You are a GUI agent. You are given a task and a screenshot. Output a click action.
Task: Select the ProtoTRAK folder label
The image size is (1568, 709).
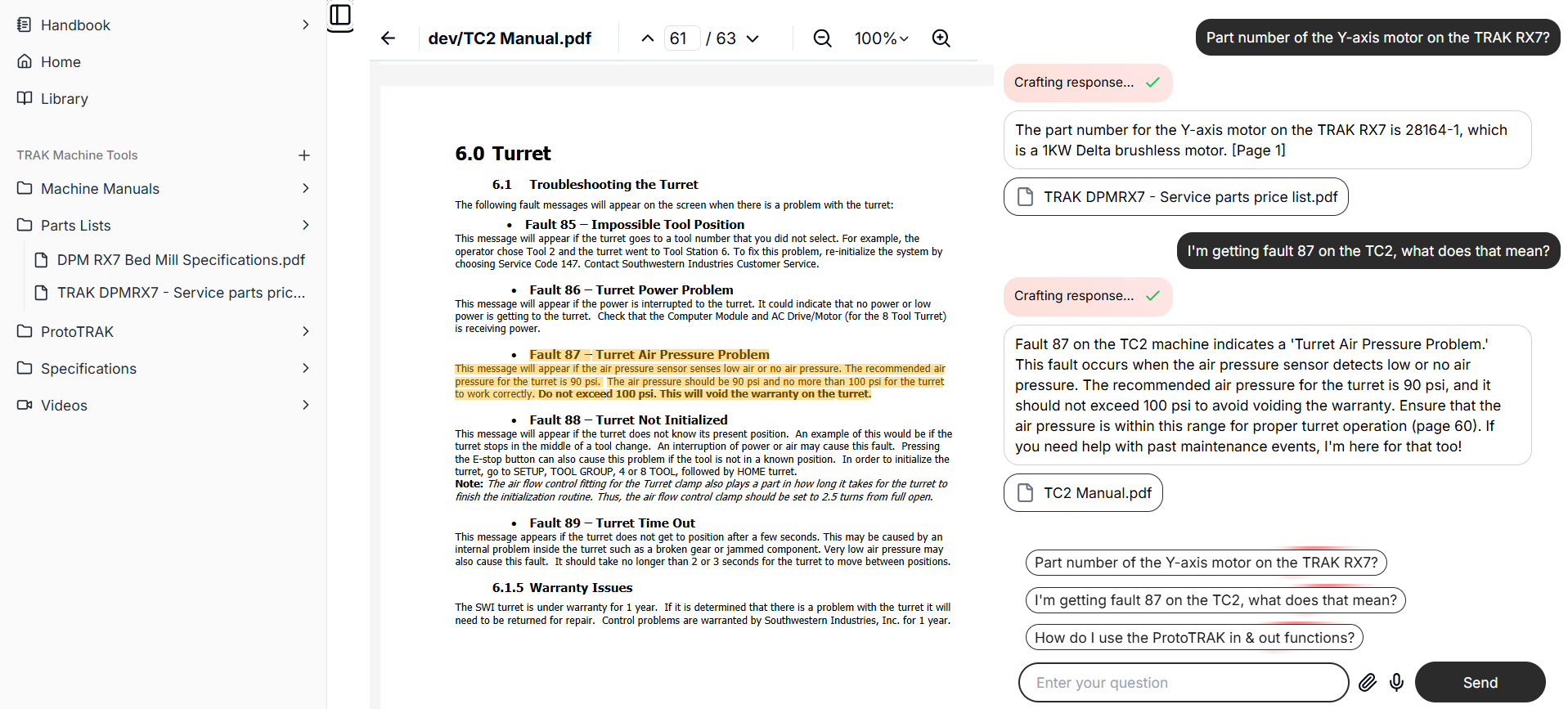(77, 332)
